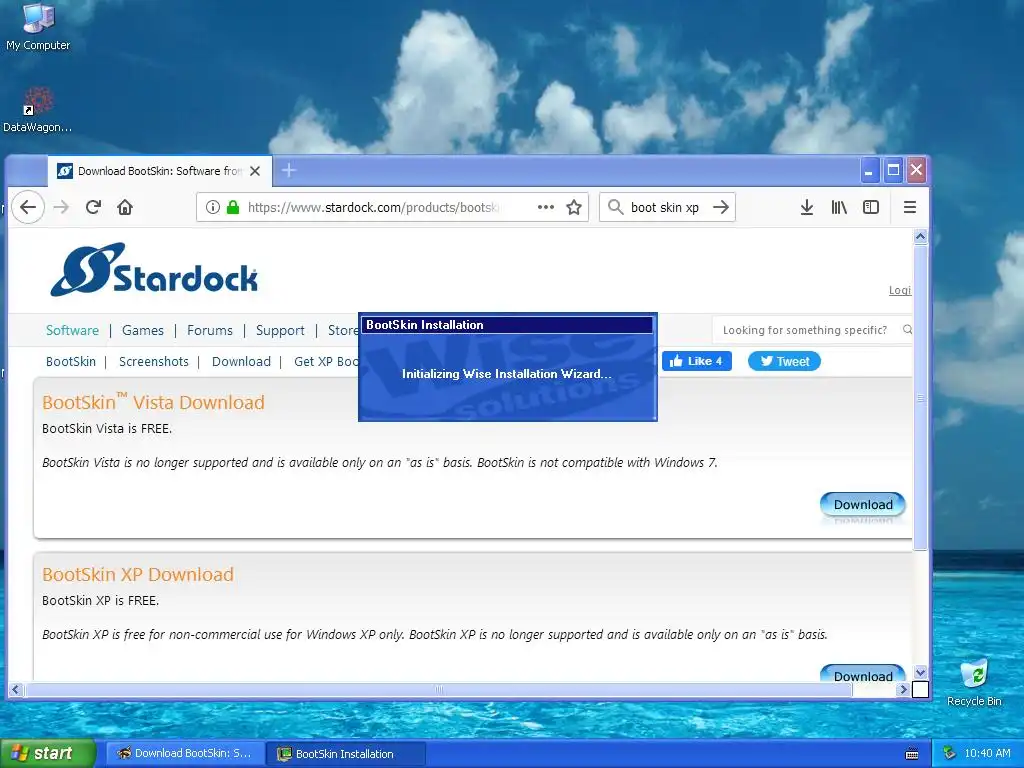Open the Store menu item
The image size is (1024, 768).
[x=343, y=330]
